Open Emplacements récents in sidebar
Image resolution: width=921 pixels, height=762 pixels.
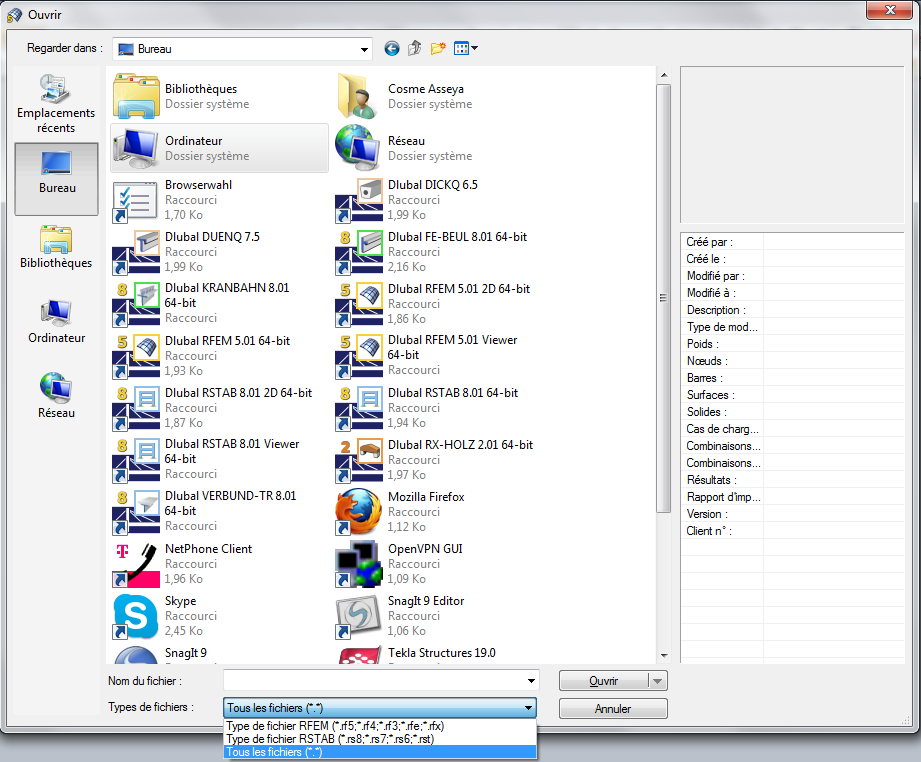(56, 104)
